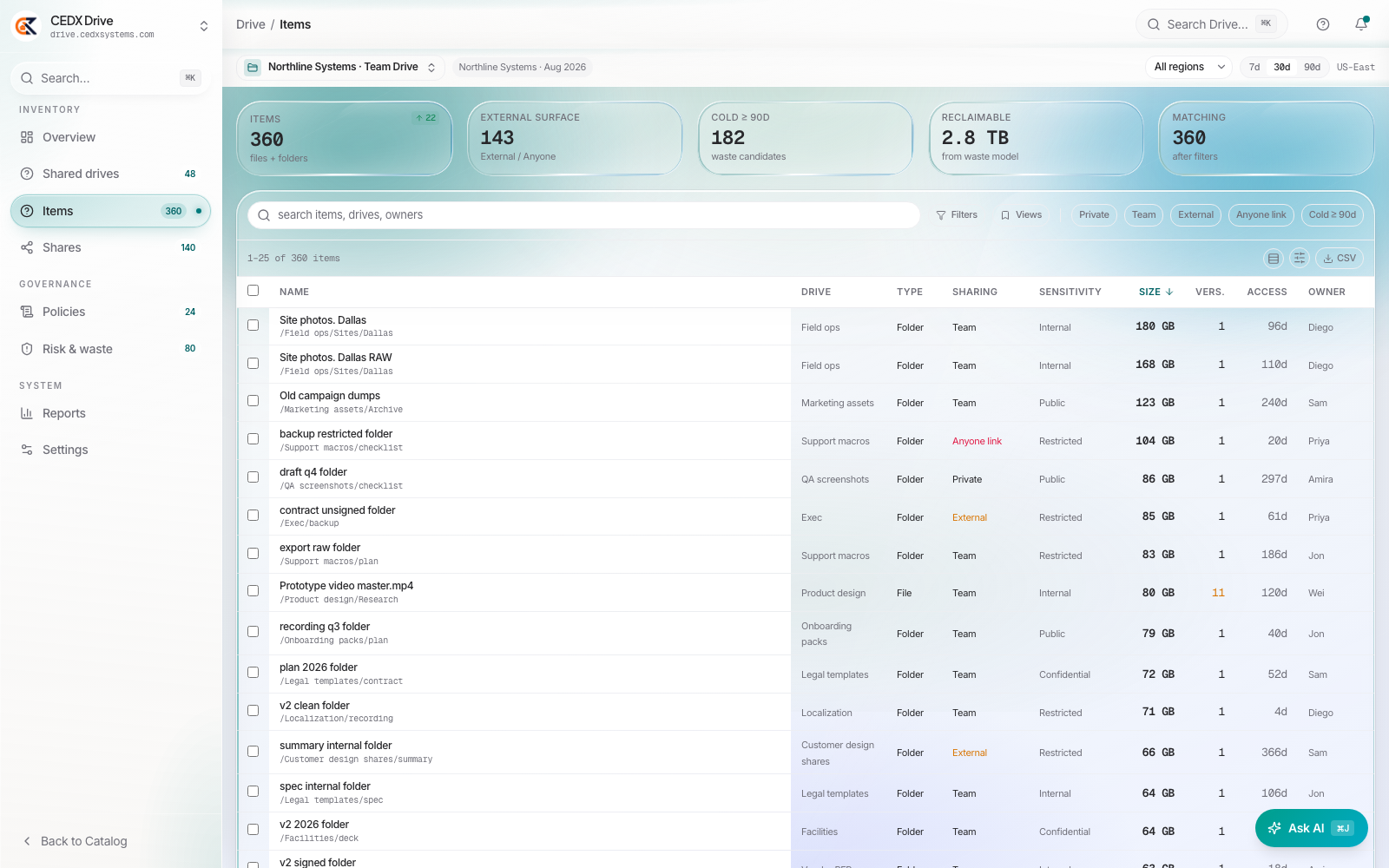Toggle the select-all checkbox in header
Screen dimensions: 1389x868
point(253,291)
